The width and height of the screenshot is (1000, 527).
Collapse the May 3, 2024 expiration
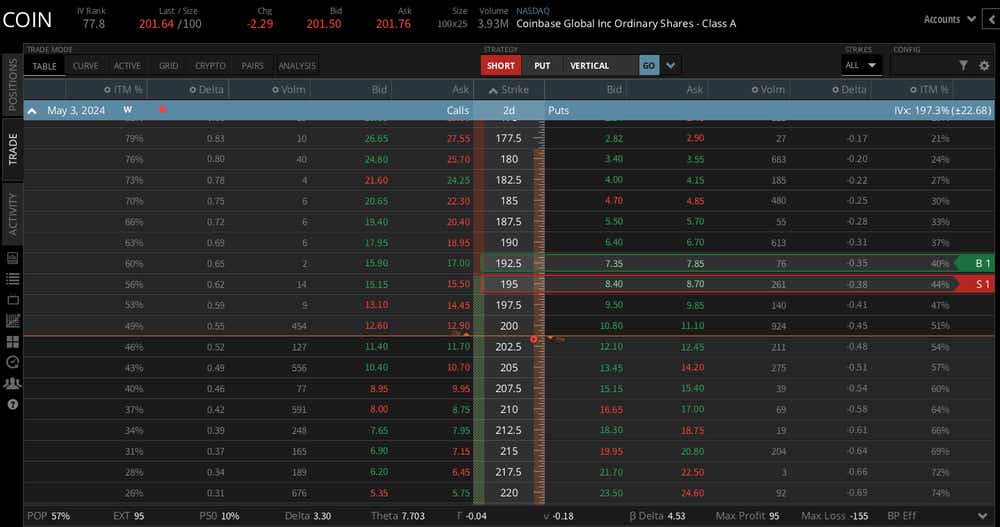click(32, 110)
